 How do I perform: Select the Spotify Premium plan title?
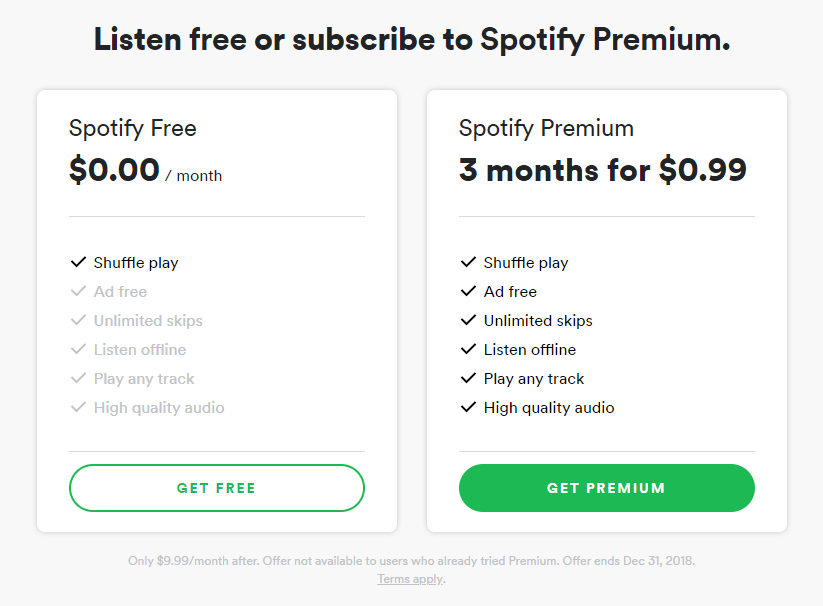546,129
